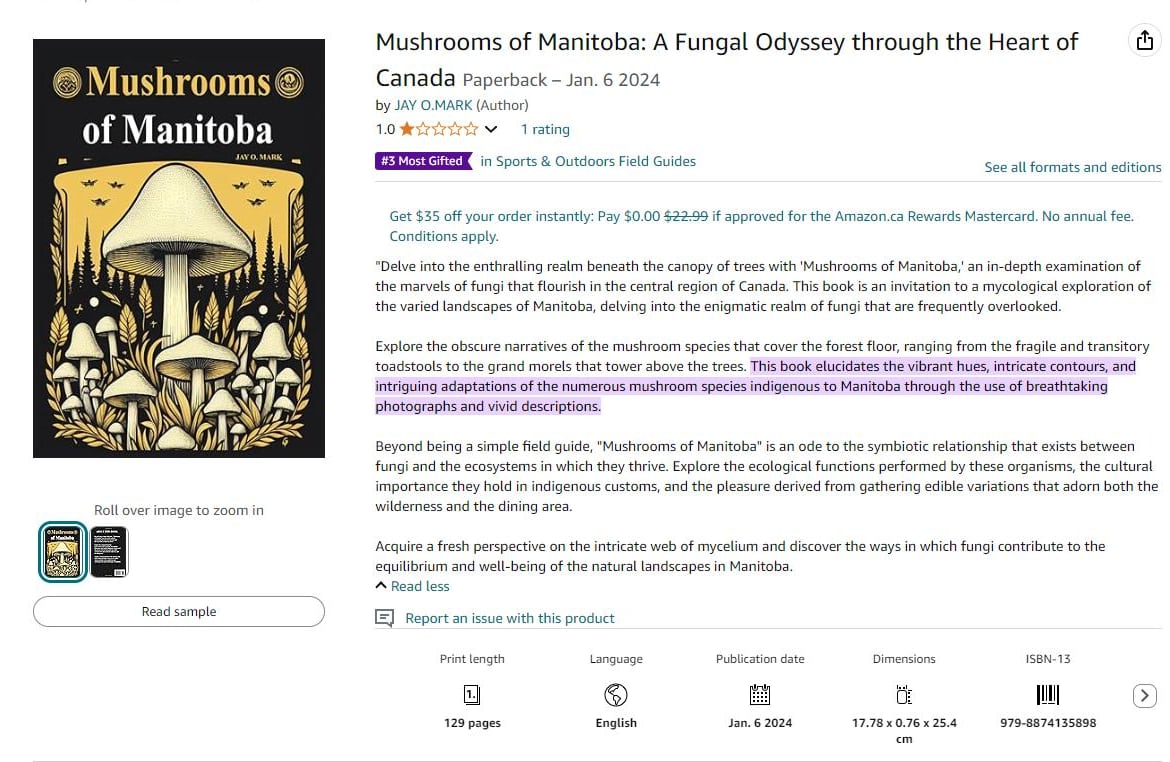Image resolution: width=1170 pixels, height=762 pixels.
Task: Open the rating breakdown dropdown arrow
Action: click(491, 129)
